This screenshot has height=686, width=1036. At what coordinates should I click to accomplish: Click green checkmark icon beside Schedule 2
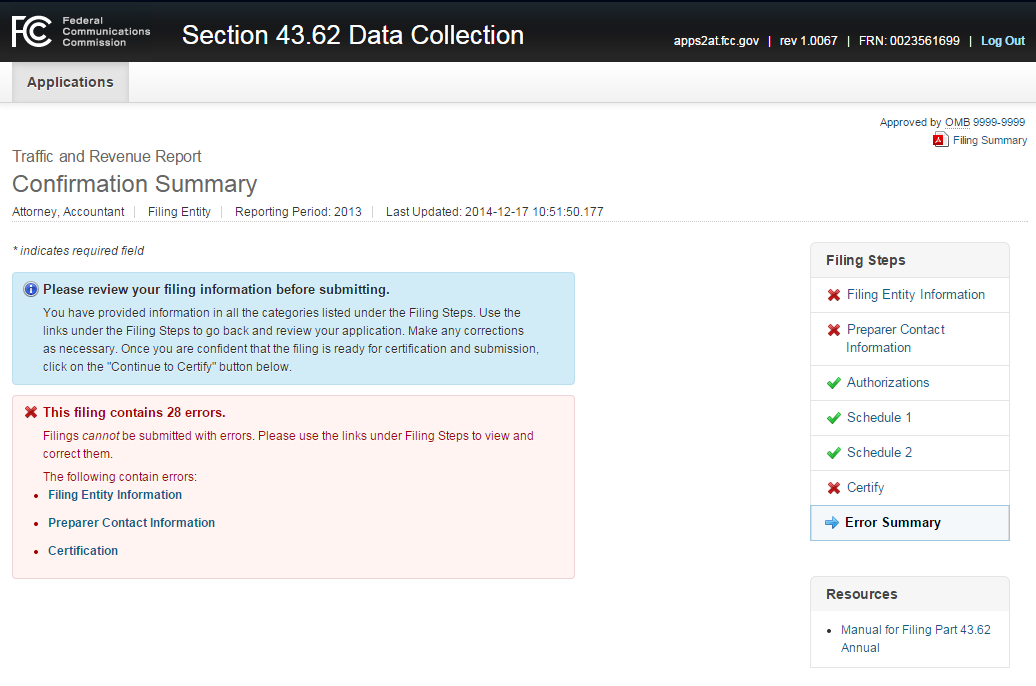(834, 453)
